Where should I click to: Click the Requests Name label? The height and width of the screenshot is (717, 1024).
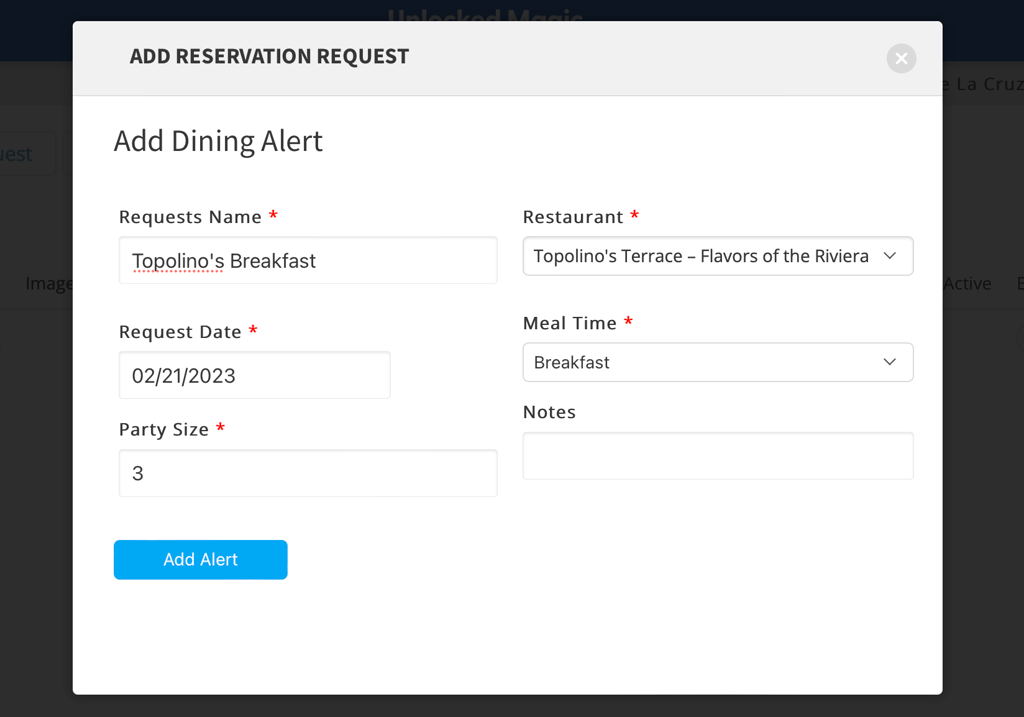tap(190, 217)
